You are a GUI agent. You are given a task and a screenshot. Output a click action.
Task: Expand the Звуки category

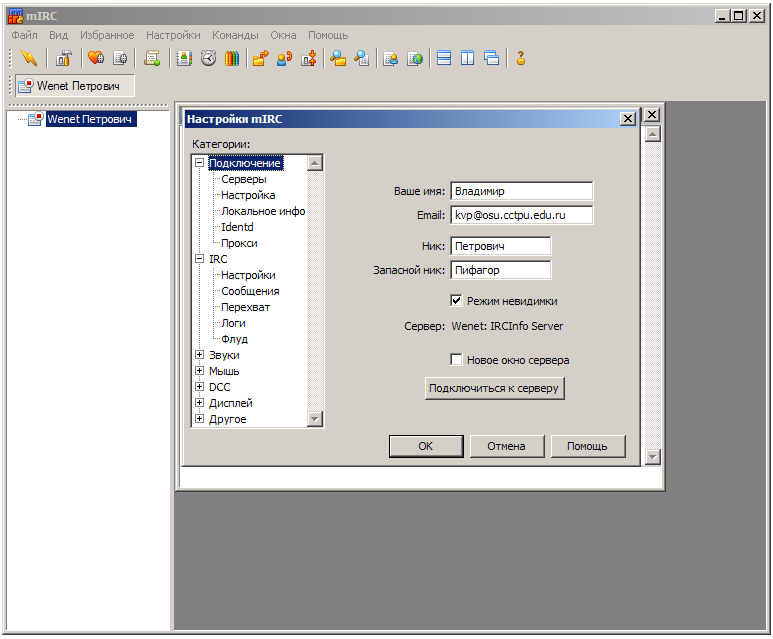[x=199, y=355]
